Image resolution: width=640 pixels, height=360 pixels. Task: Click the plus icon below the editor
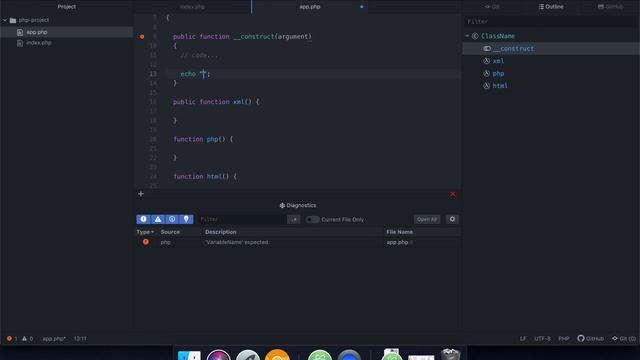[141, 194]
